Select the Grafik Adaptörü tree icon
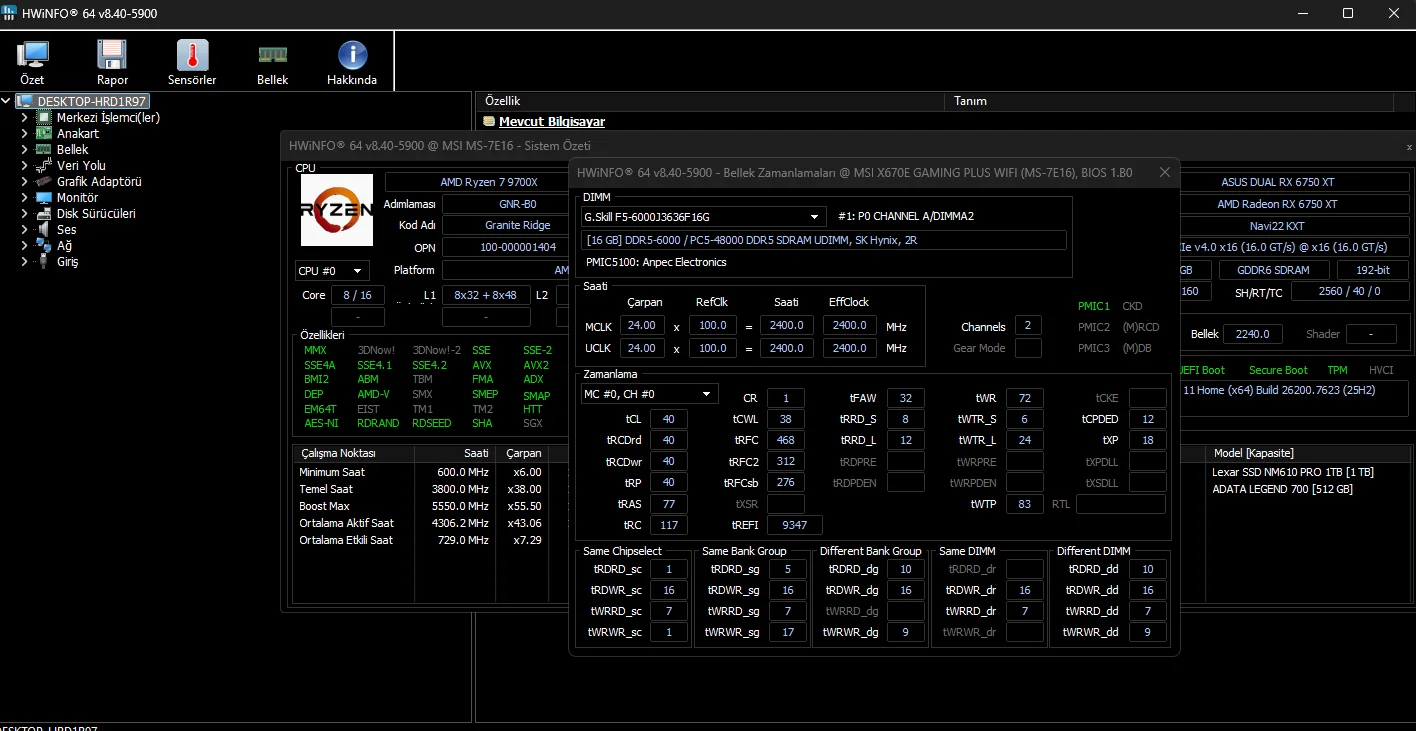Viewport: 1416px width, 731px height. [43, 181]
